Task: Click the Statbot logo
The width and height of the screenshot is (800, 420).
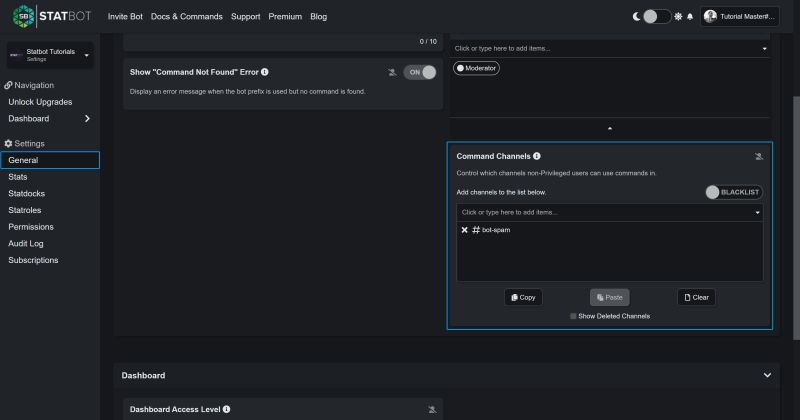Action: click(x=52, y=16)
